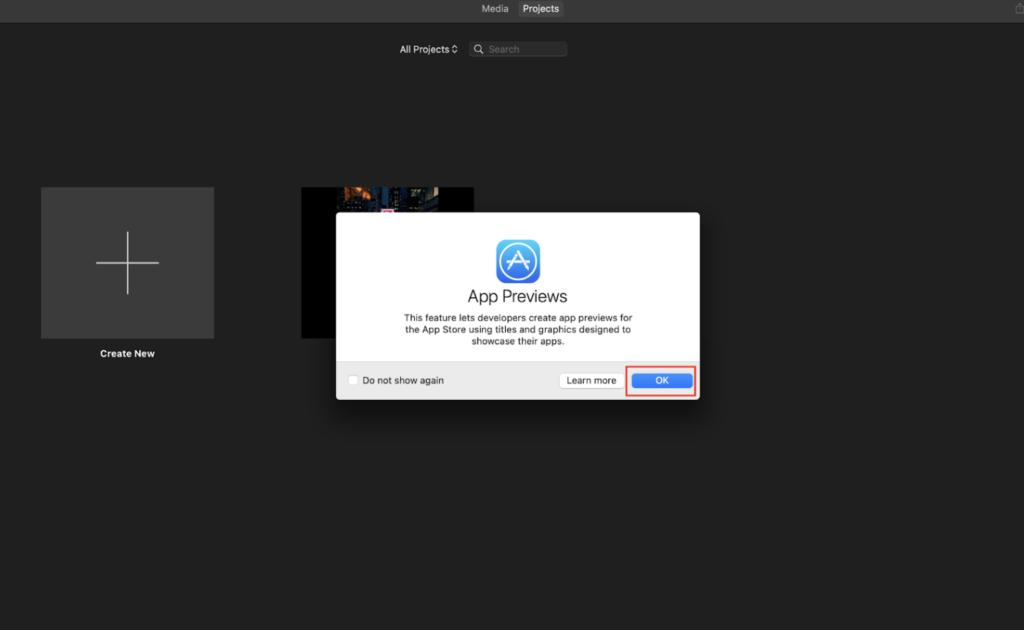1024x630 pixels.
Task: Click the plus icon on Create New tile
Action: [x=127, y=262]
